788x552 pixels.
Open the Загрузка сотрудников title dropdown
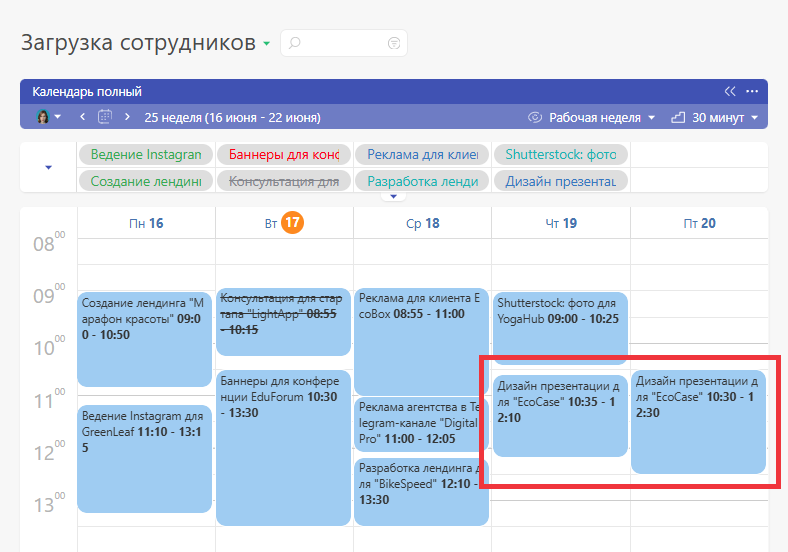point(266,44)
